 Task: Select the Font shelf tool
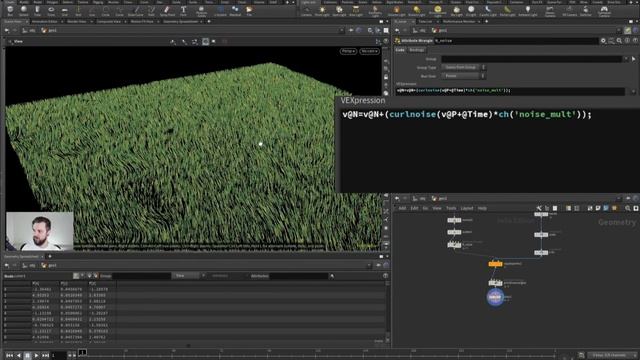coord(183,10)
